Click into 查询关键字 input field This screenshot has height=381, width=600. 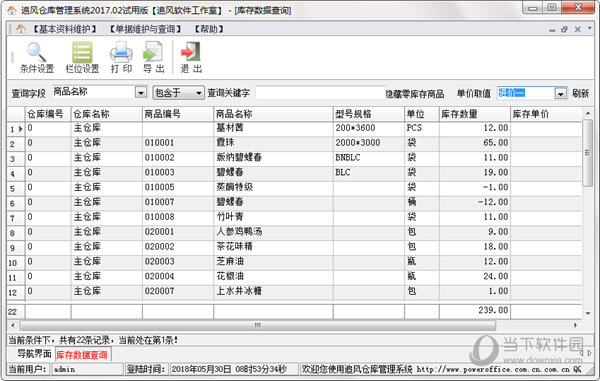point(321,93)
